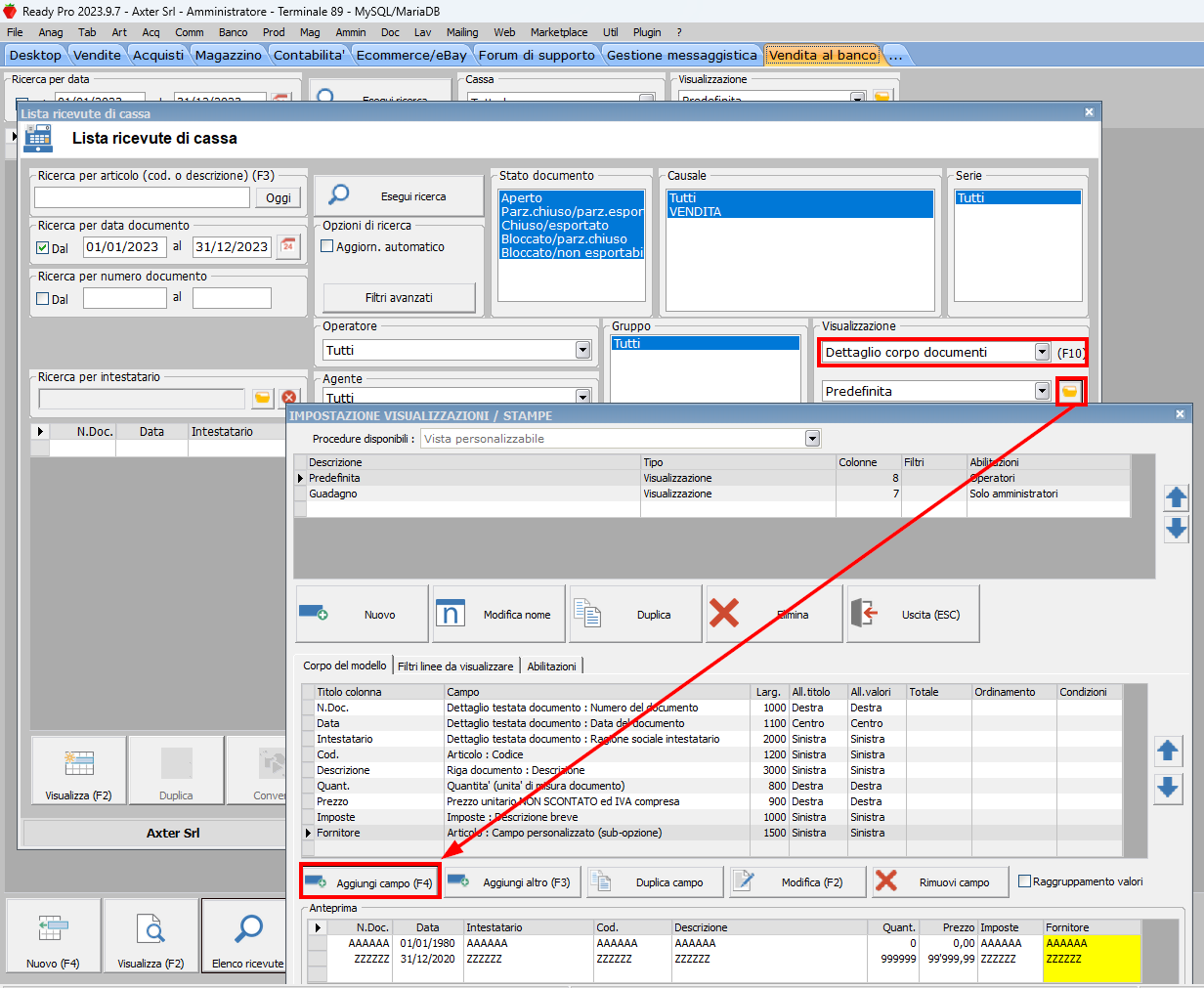Viewport: 1204px width, 988px height.
Task: Click the start date field 01/01/2023
Action: (124, 246)
